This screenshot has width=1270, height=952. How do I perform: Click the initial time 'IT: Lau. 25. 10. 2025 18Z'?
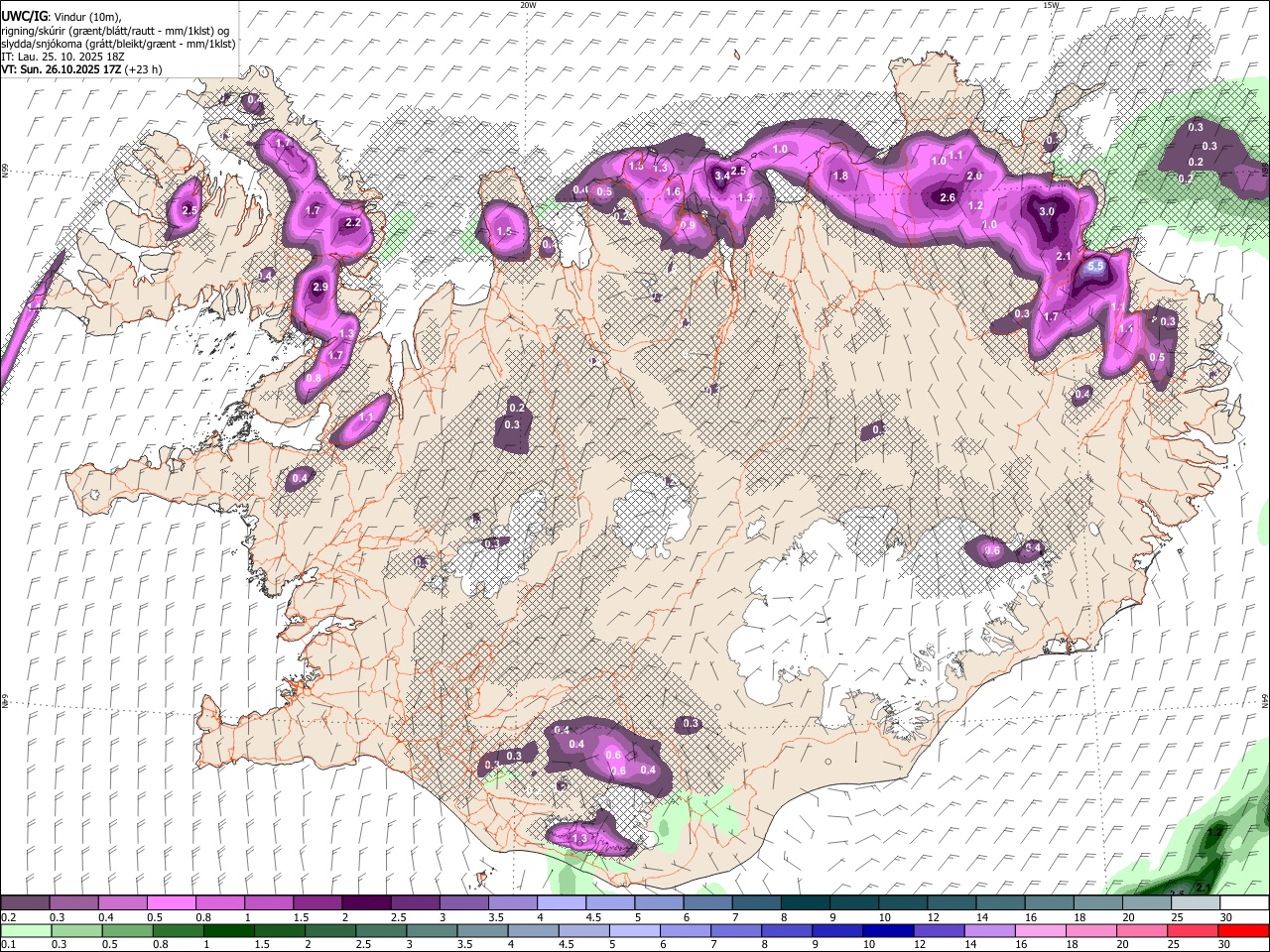click(63, 57)
